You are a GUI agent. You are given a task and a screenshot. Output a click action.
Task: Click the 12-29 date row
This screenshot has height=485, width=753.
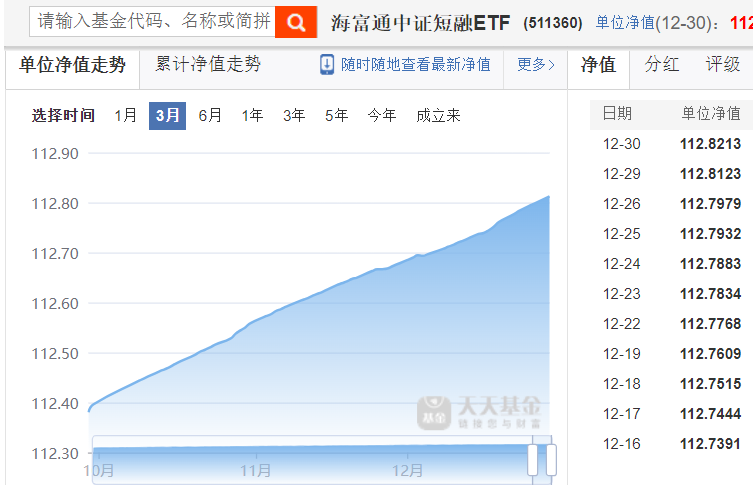point(622,174)
